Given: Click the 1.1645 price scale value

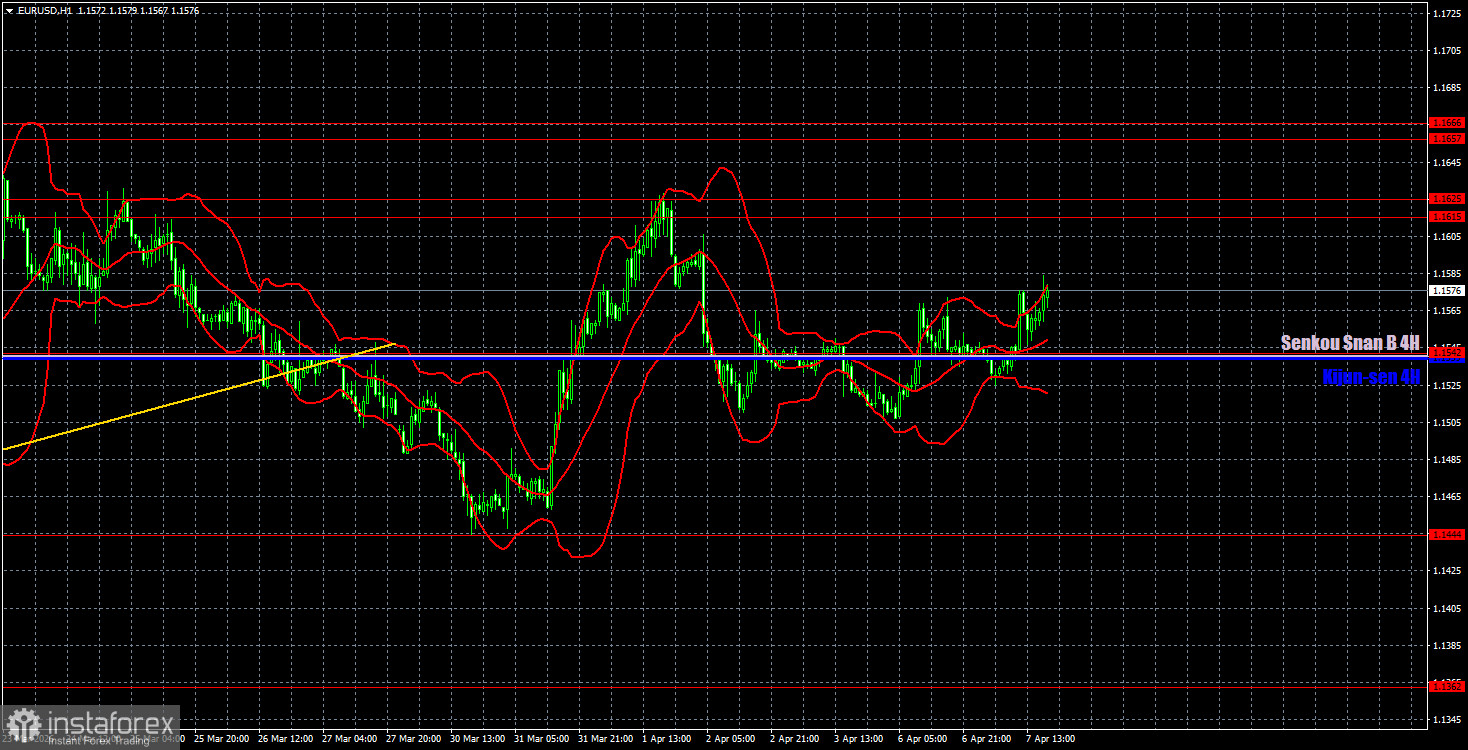Looking at the screenshot, I should tap(1447, 162).
